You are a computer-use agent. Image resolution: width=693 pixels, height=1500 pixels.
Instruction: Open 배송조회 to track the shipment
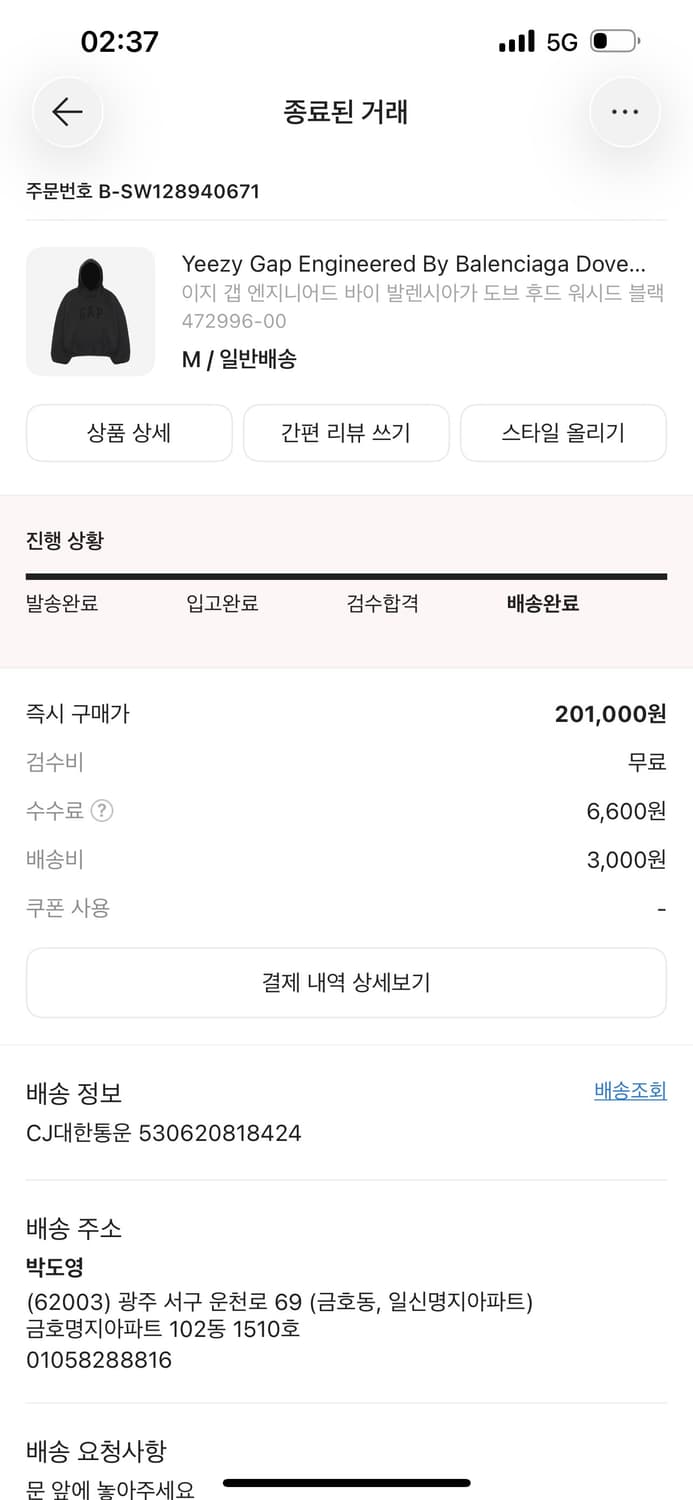pos(630,1091)
